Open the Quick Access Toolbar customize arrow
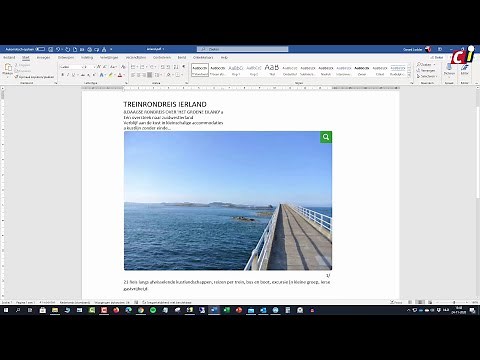Screen dimensions: 480x360 pos(111,49)
